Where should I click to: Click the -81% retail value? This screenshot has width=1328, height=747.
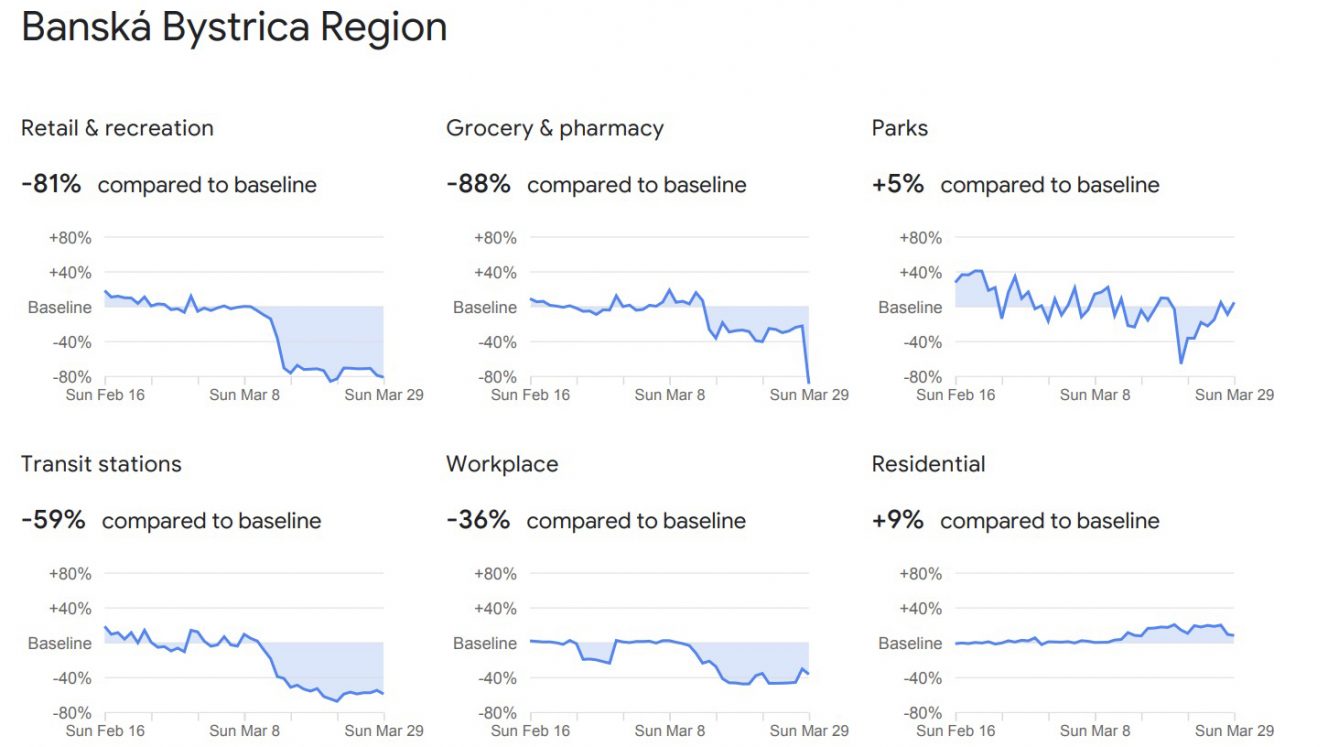click(51, 184)
